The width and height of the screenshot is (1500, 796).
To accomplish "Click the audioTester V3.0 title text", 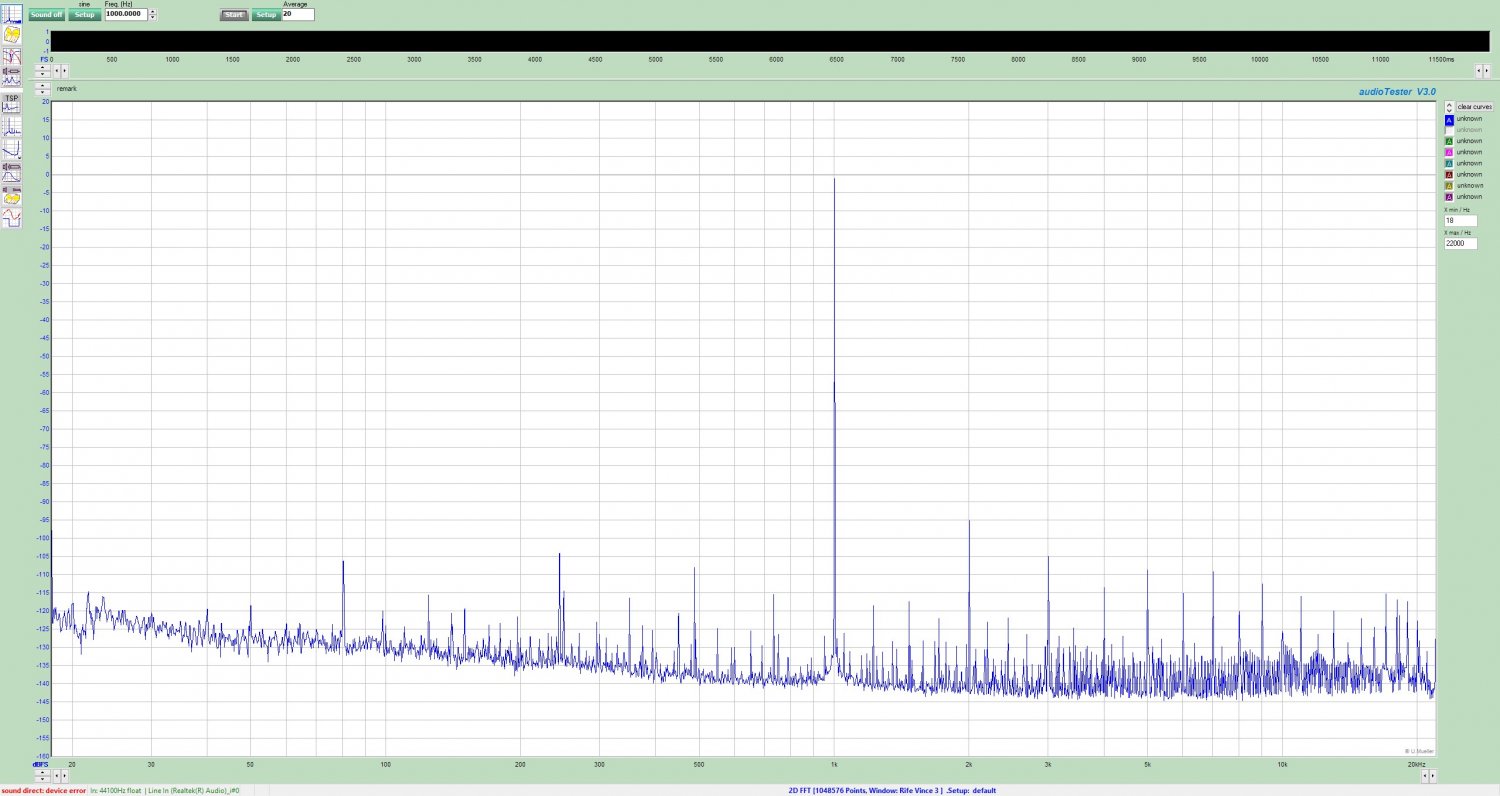I will pyautogui.click(x=1397, y=91).
